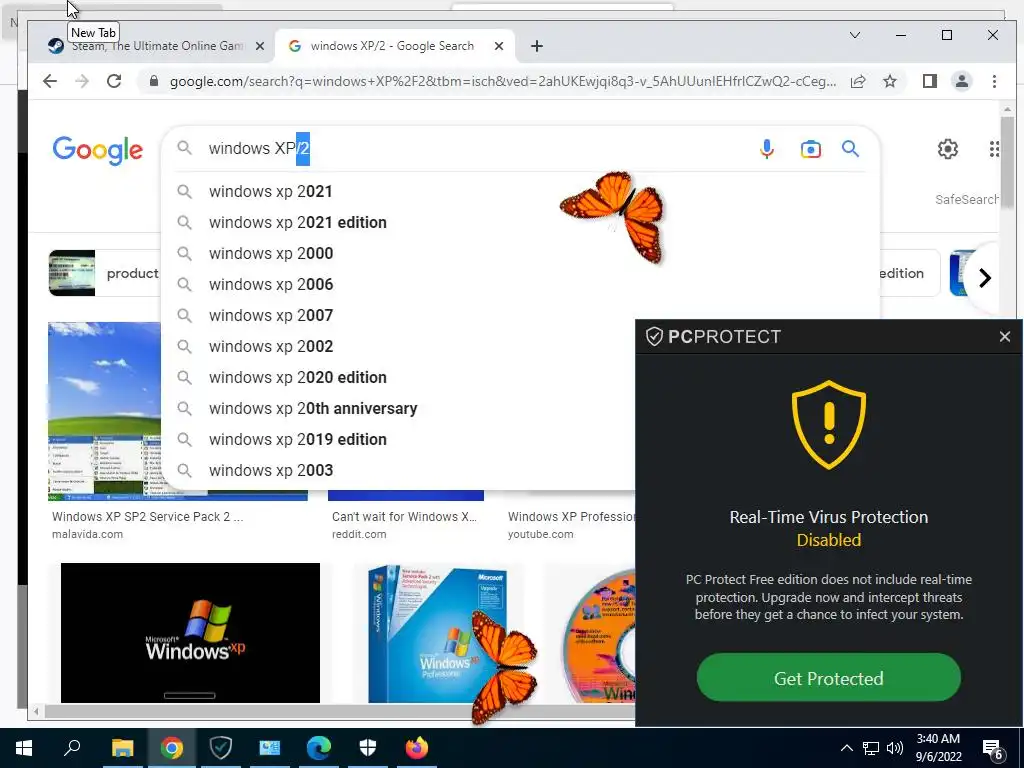
Task: Open the malavida.com source link
Action: tap(88, 534)
